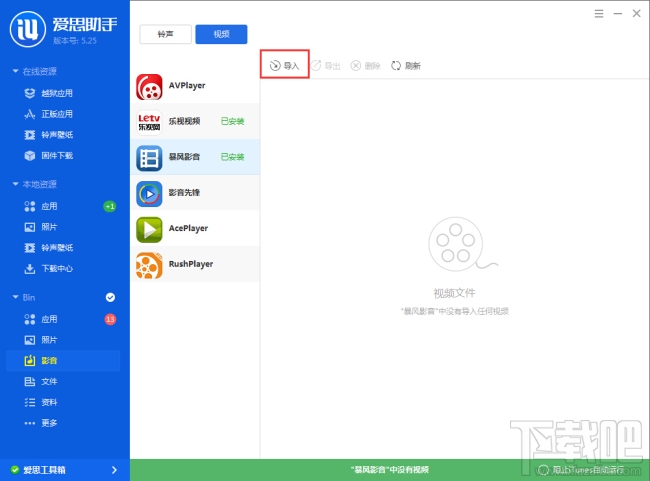The width and height of the screenshot is (650, 481).
Task: Select 影音 under the Bin device
Action: [63, 361]
